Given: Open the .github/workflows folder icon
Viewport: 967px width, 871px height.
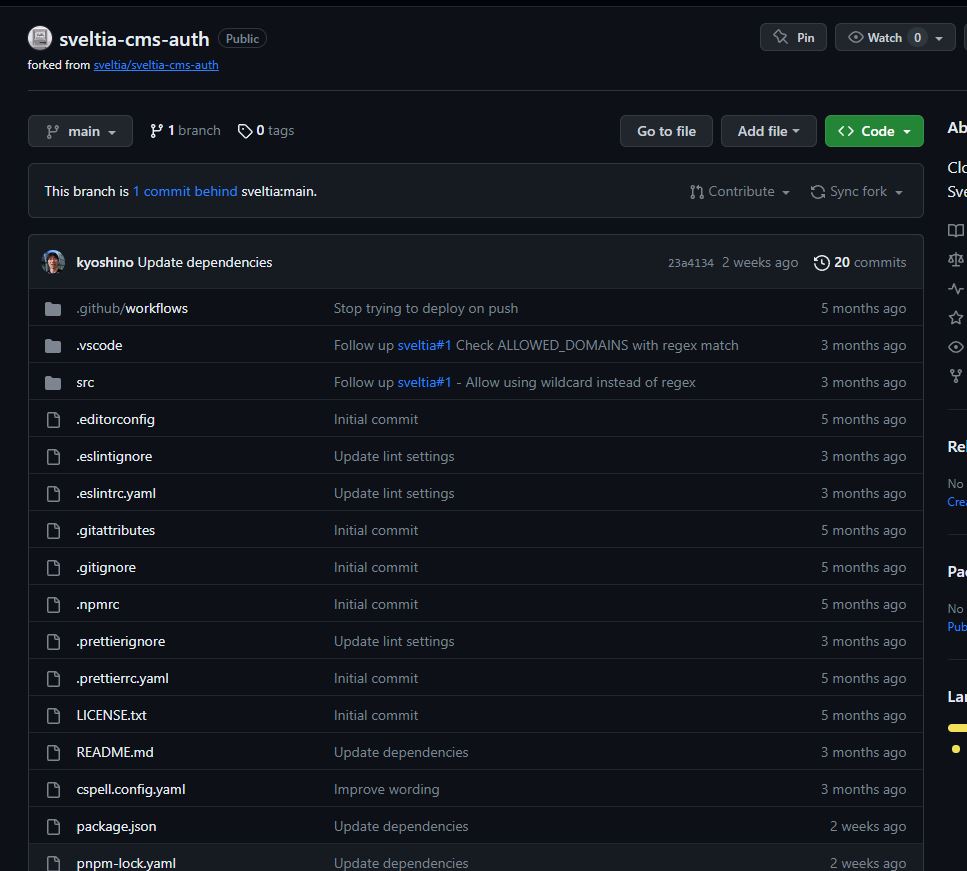Looking at the screenshot, I should click(52, 308).
